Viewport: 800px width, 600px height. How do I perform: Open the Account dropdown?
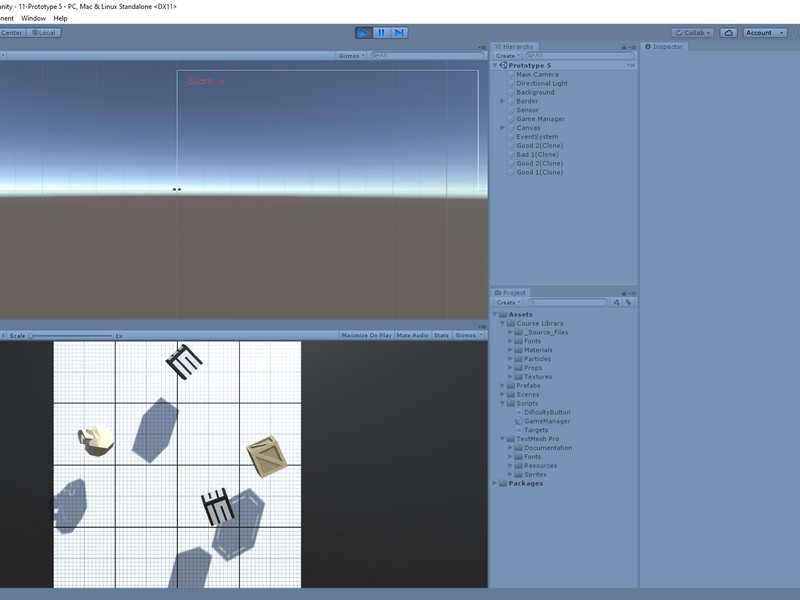pos(764,33)
